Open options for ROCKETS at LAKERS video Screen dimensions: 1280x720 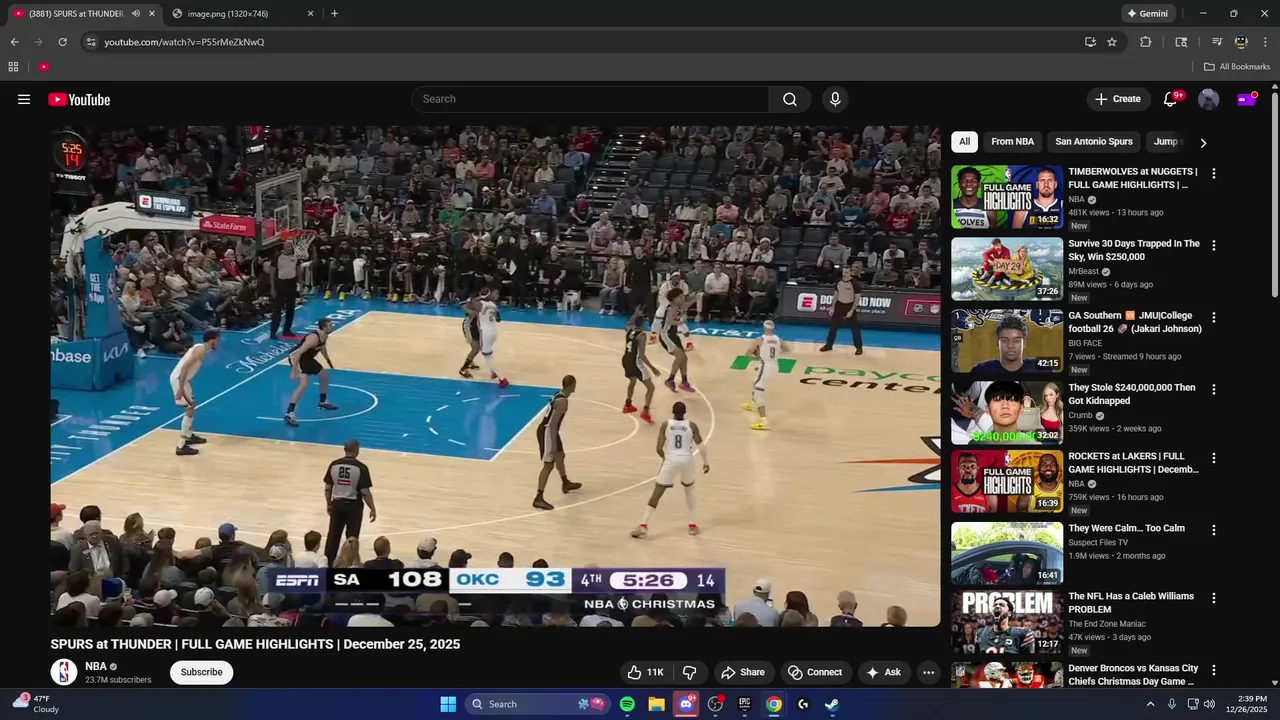pos(1214,458)
